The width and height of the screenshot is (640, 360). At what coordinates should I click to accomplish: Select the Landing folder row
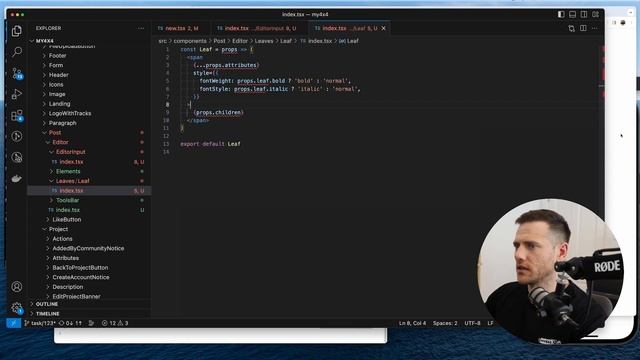point(89,104)
